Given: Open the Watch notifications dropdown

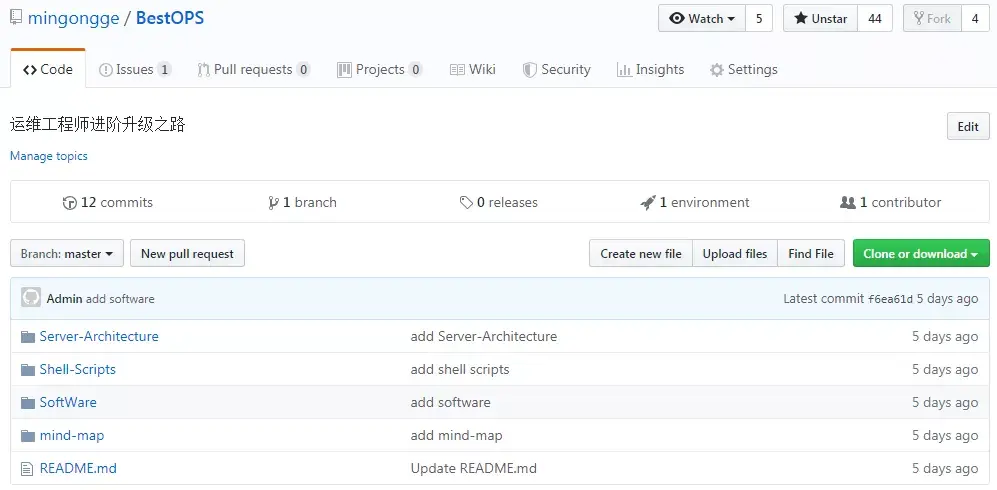Looking at the screenshot, I should click(702, 19).
